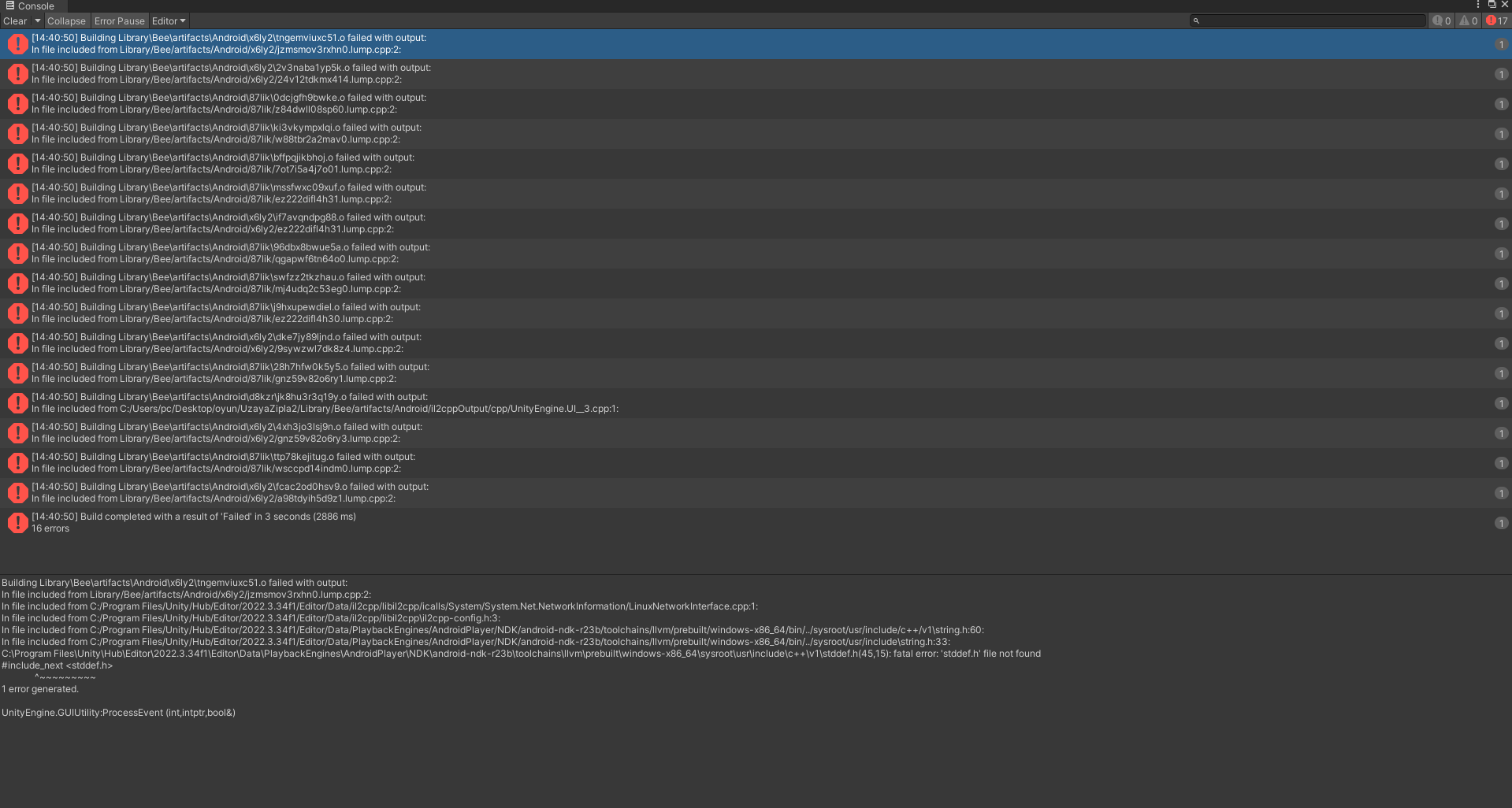Select the 0dcjgfh9bwke.o failed entry
The image size is (1512, 808).
[x=756, y=104]
